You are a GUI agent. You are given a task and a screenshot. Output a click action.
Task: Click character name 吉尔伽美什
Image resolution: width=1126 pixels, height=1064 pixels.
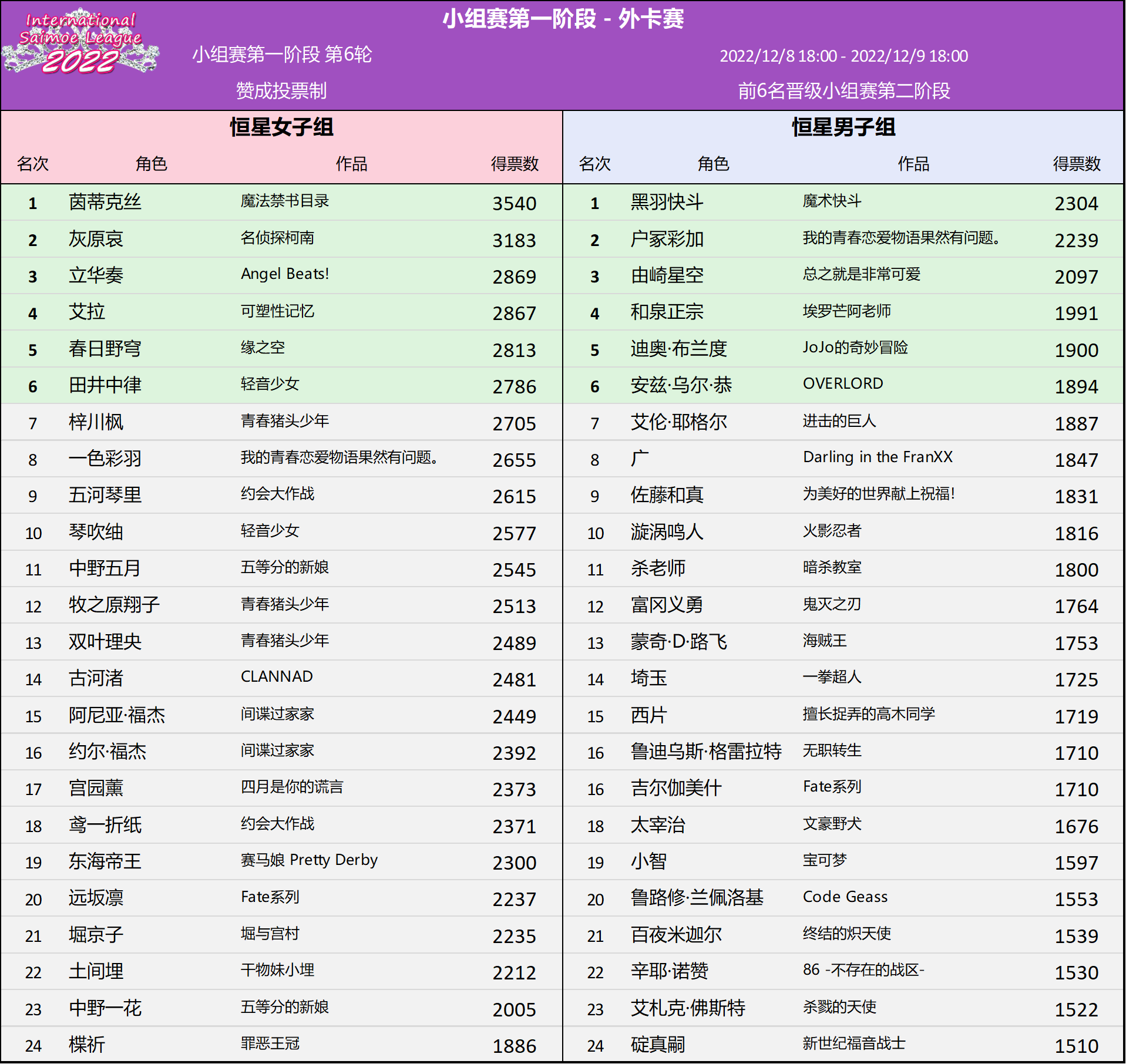(x=676, y=789)
